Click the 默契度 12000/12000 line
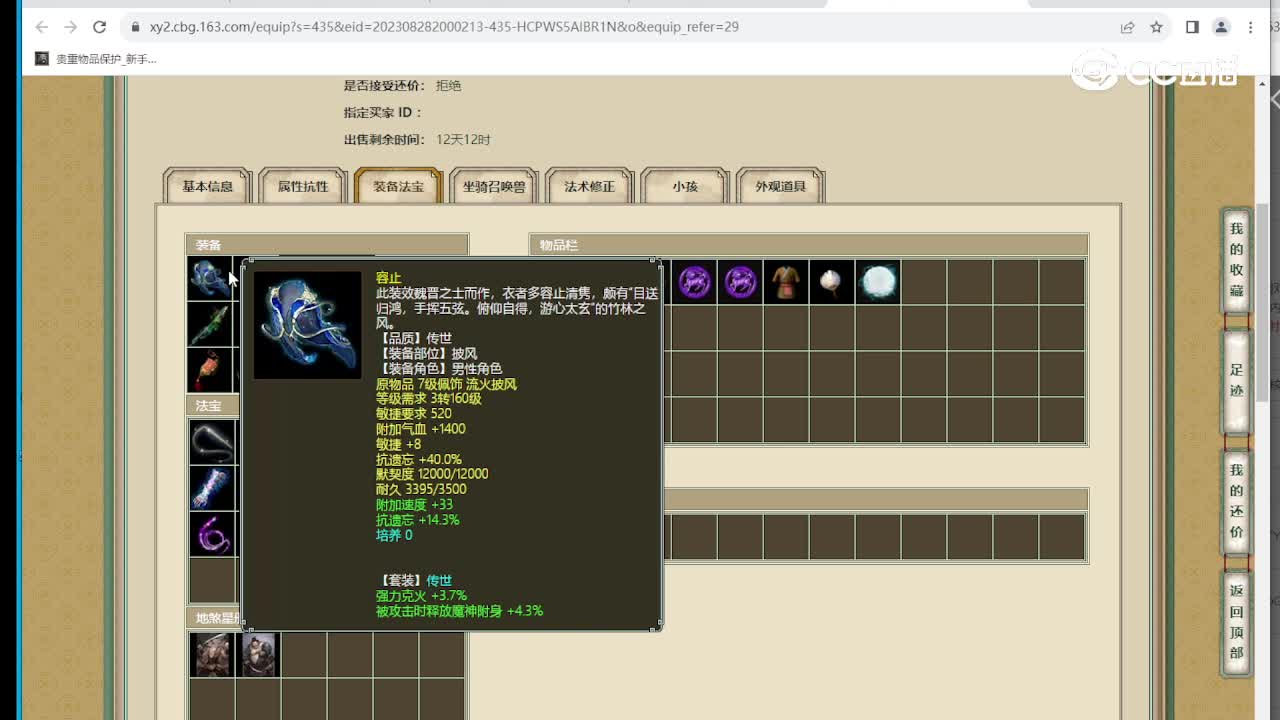Image resolution: width=1280 pixels, height=720 pixels. coord(432,474)
